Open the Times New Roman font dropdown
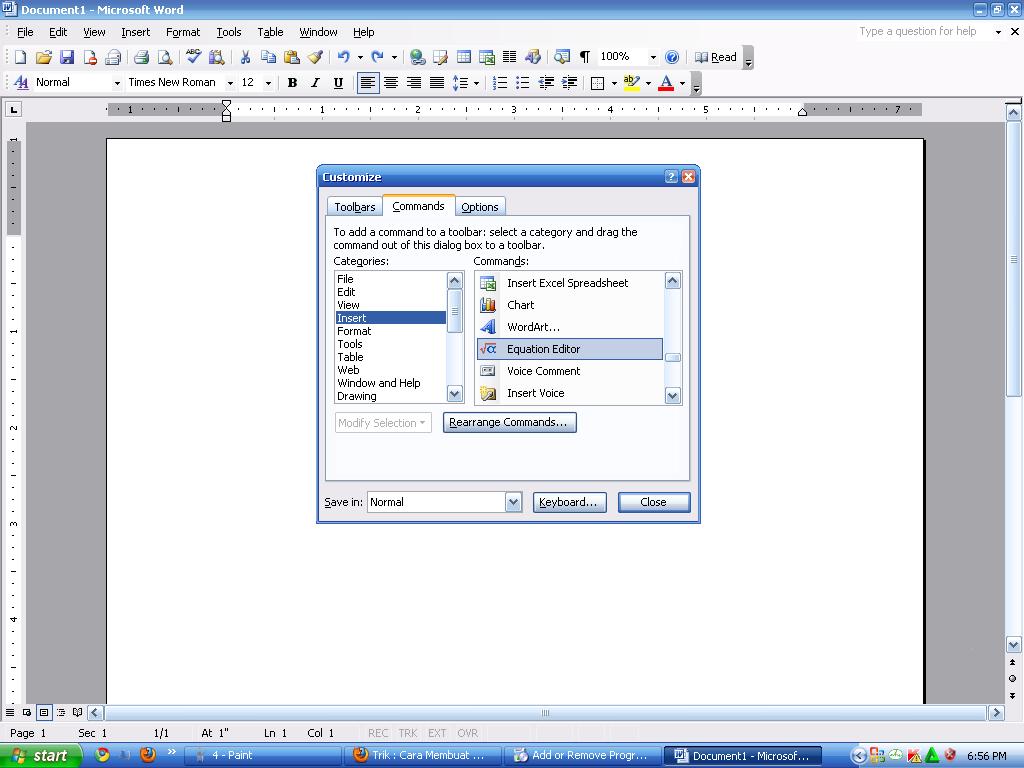Image resolution: width=1024 pixels, height=768 pixels. tap(230, 84)
